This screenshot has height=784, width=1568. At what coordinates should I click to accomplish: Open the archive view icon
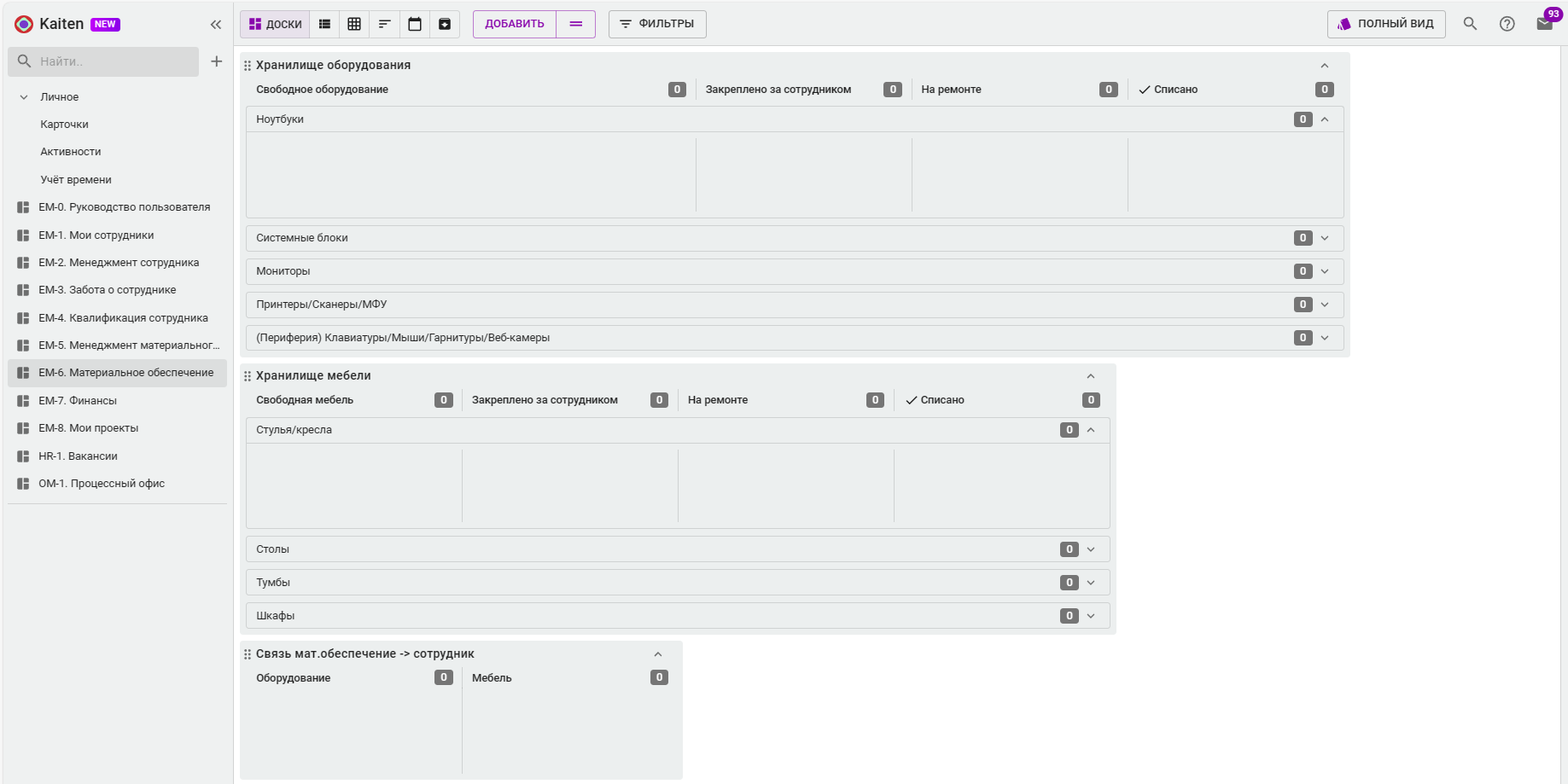pyautogui.click(x=445, y=24)
